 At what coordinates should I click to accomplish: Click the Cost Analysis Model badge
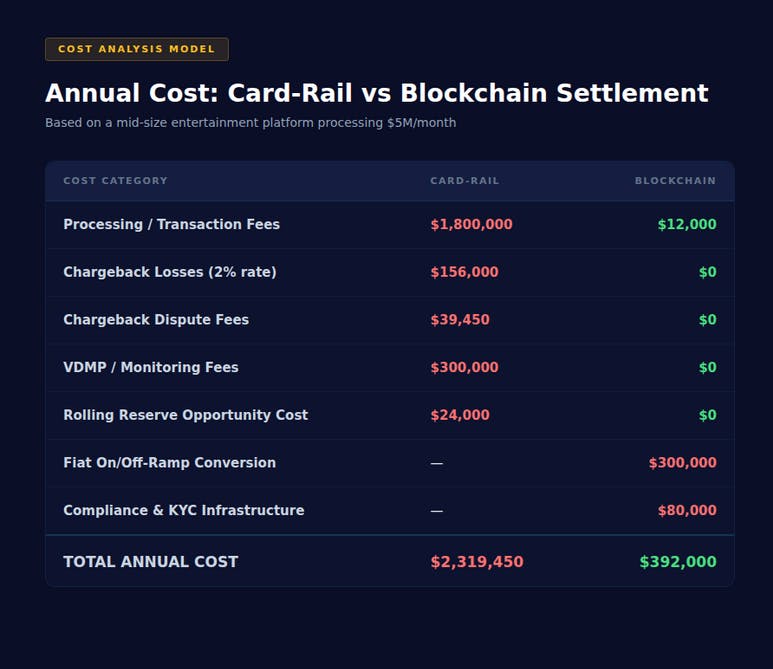point(137,49)
